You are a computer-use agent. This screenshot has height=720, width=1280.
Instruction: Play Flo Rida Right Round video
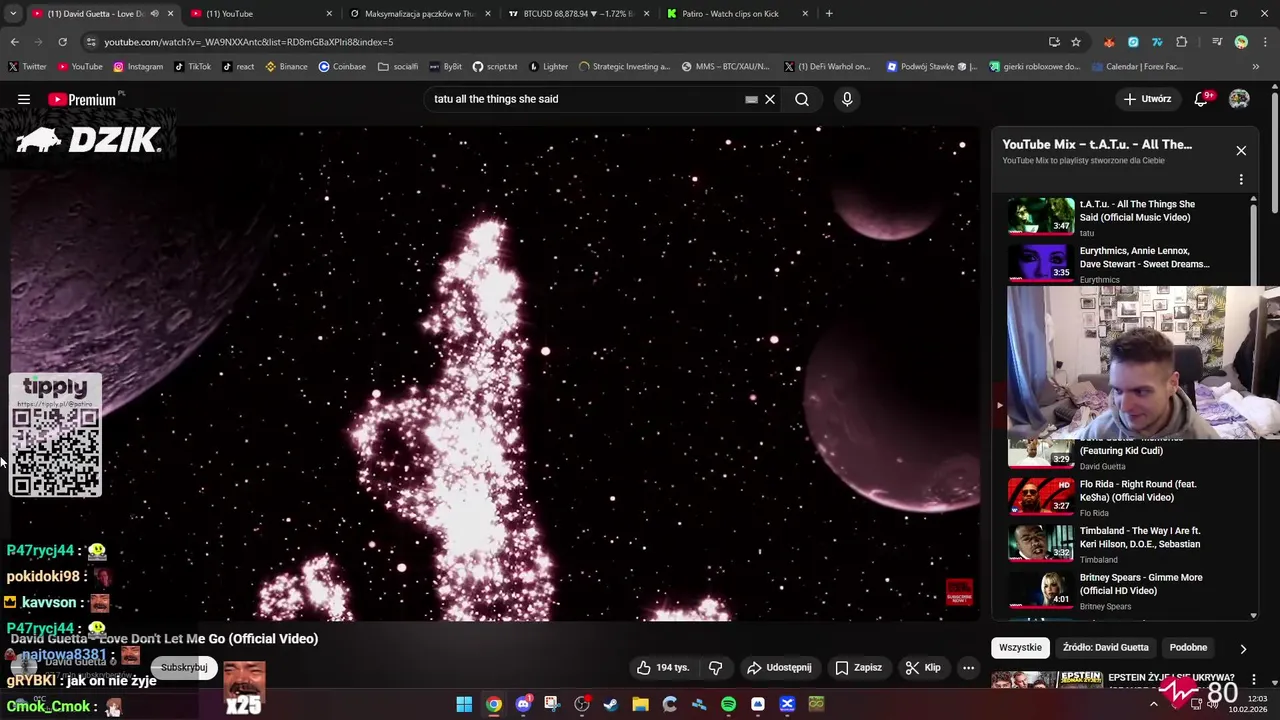[1128, 497]
